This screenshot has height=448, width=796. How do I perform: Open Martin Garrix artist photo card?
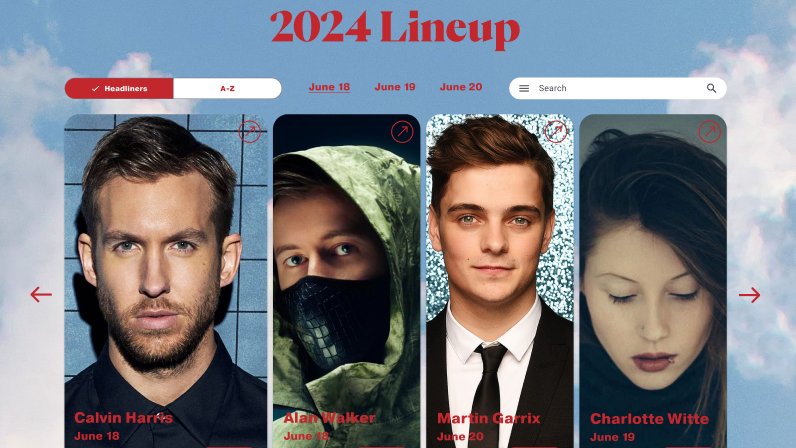(x=500, y=281)
